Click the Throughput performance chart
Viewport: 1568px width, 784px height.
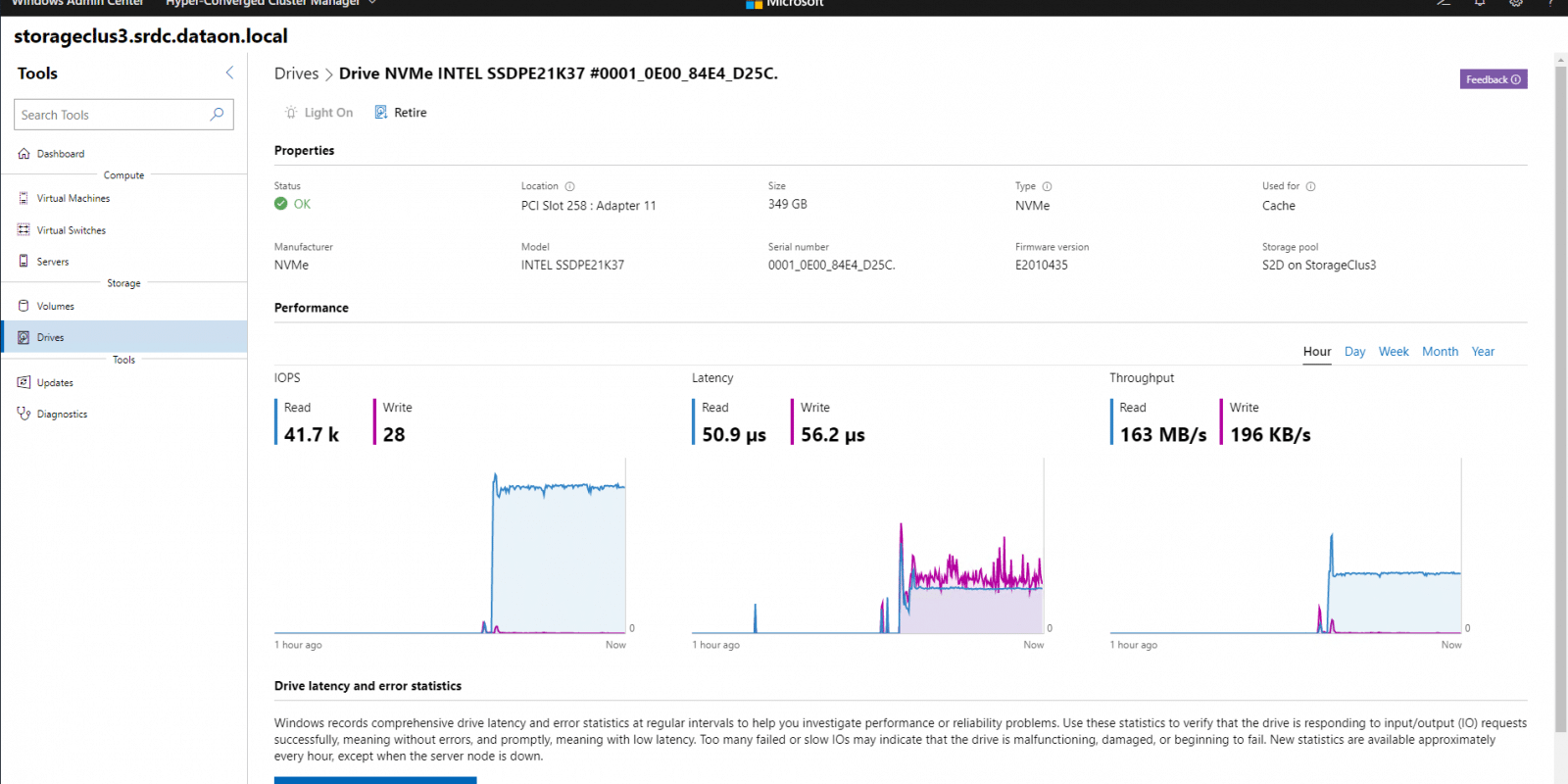click(x=1285, y=546)
